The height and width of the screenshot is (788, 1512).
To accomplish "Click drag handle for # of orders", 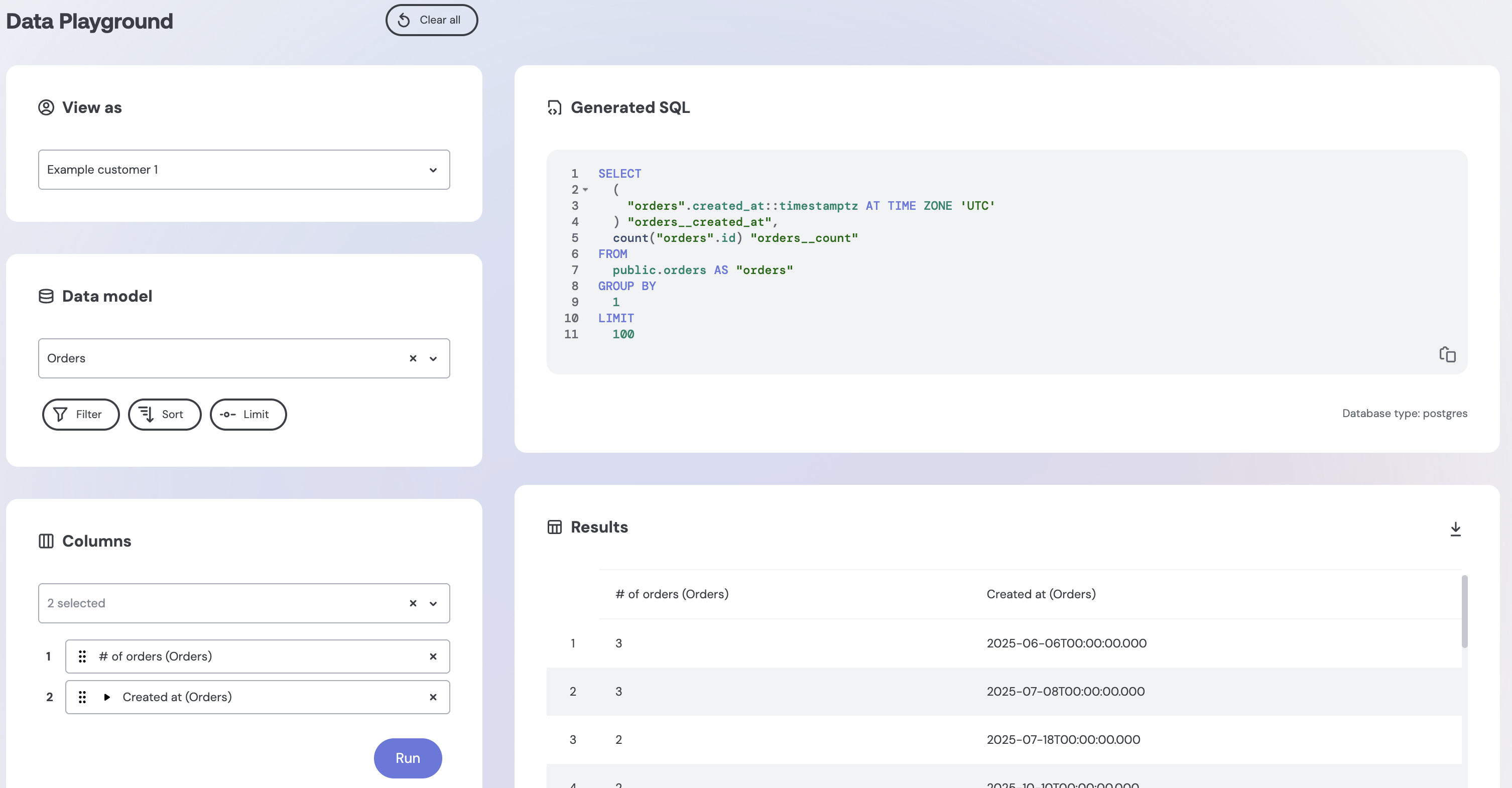I will [x=82, y=656].
